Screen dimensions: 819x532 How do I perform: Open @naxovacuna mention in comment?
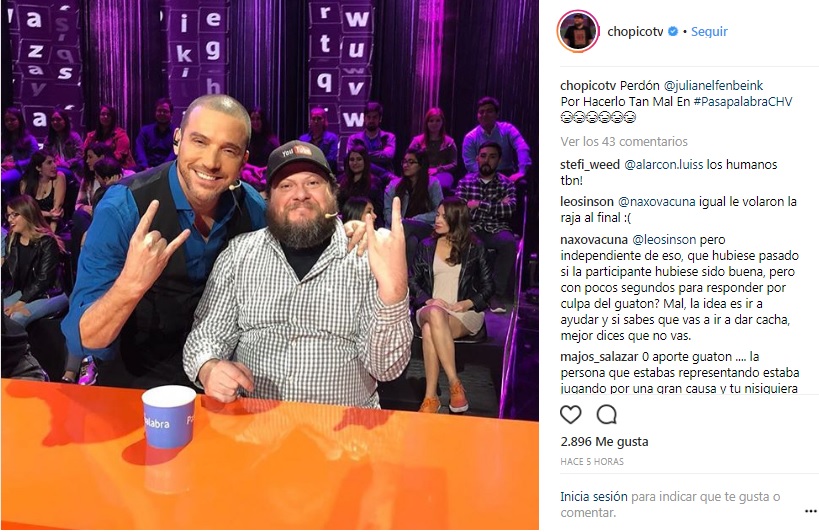pyautogui.click(x=656, y=202)
